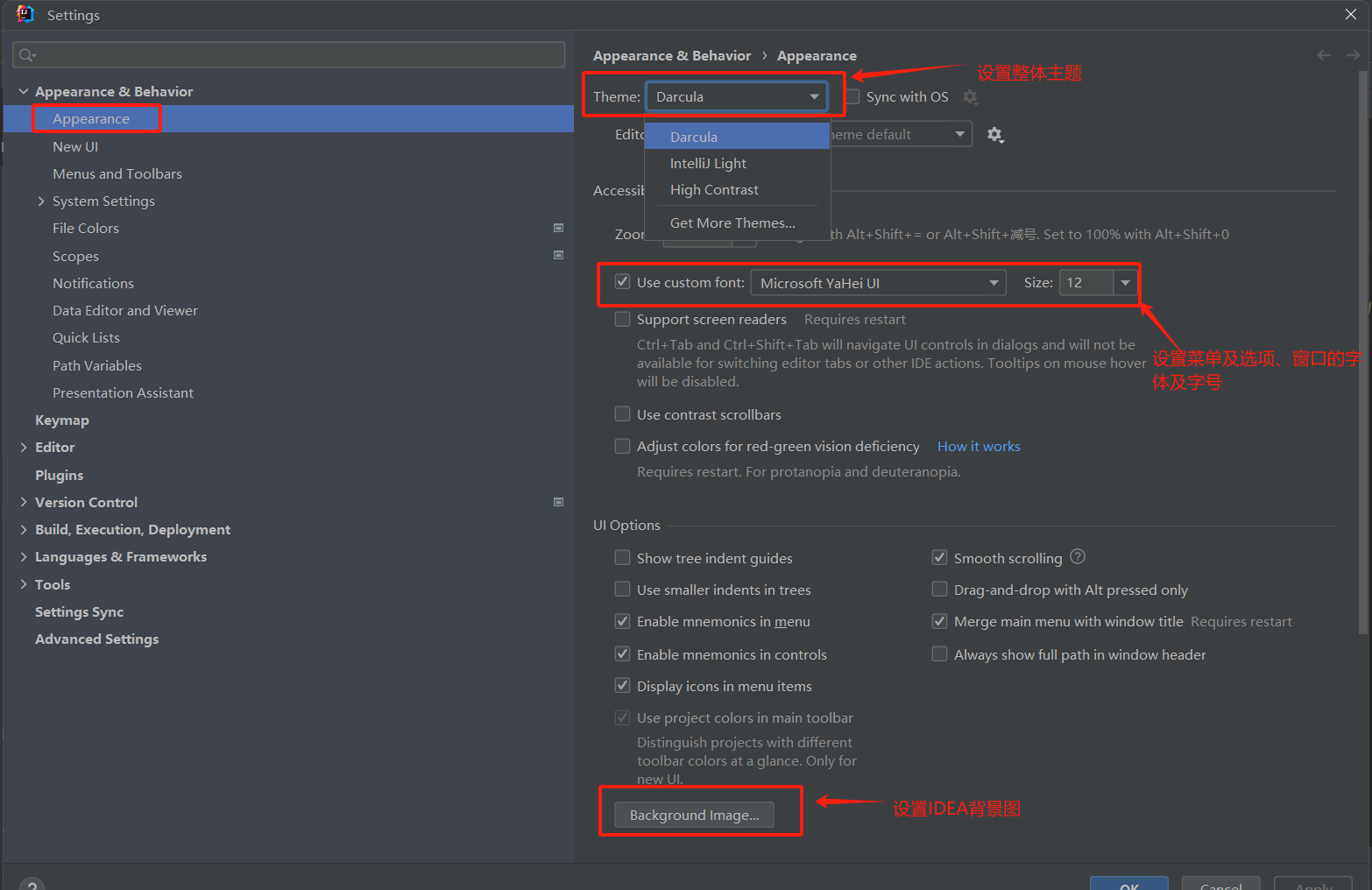Click into the settings search field
1372x890 pixels.
[x=288, y=54]
